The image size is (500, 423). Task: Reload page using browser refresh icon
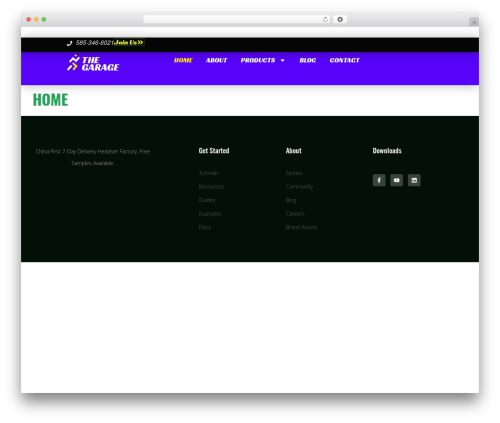[x=325, y=19]
